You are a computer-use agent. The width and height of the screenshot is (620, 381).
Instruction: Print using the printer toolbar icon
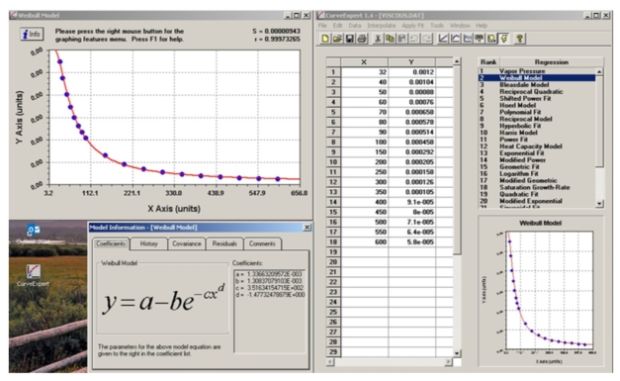[361, 39]
